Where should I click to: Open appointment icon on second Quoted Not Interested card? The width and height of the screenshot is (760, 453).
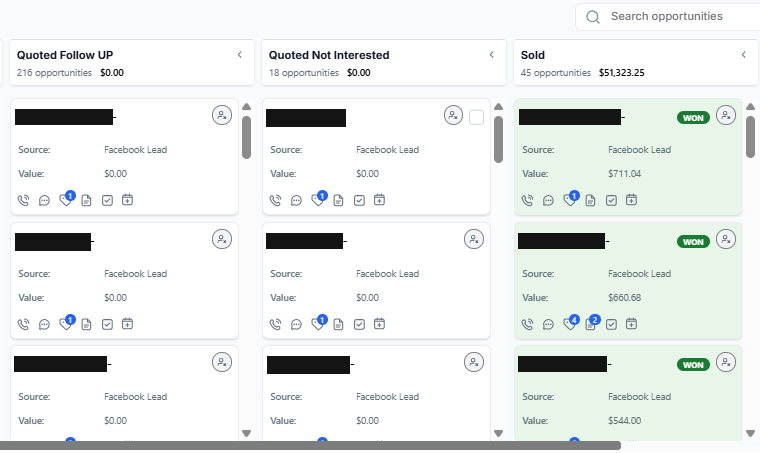point(379,324)
